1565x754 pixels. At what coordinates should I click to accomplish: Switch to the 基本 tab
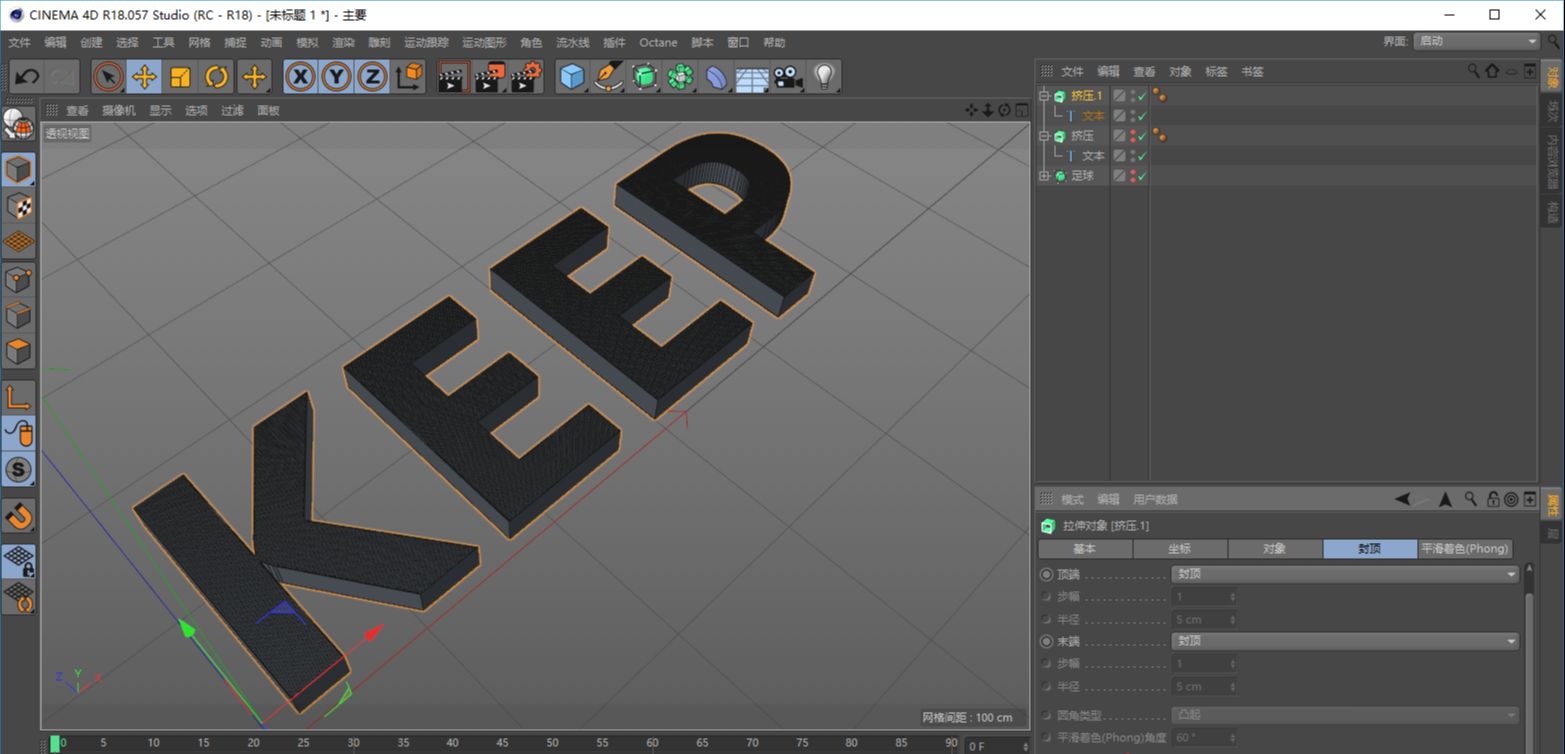(1085, 549)
